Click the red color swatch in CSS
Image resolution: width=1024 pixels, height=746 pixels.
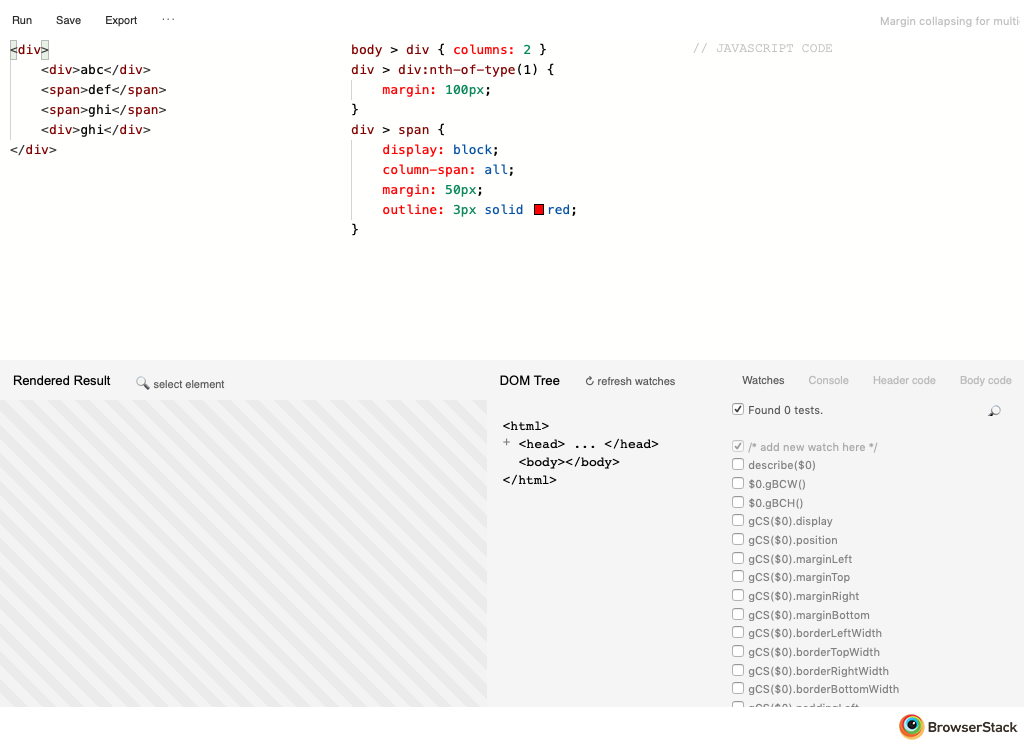pos(539,210)
